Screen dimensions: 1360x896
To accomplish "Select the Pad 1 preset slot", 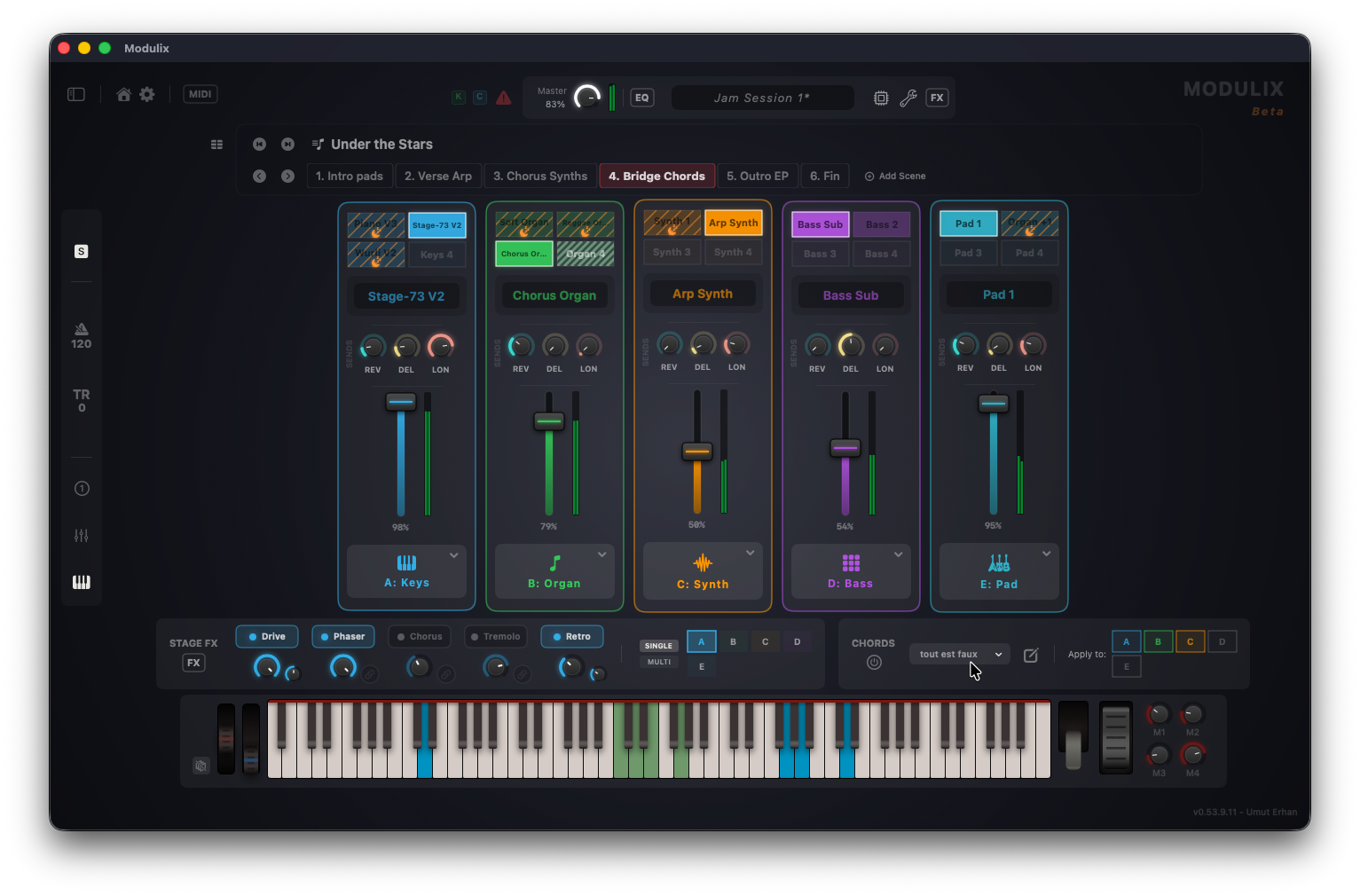I will click(x=969, y=224).
